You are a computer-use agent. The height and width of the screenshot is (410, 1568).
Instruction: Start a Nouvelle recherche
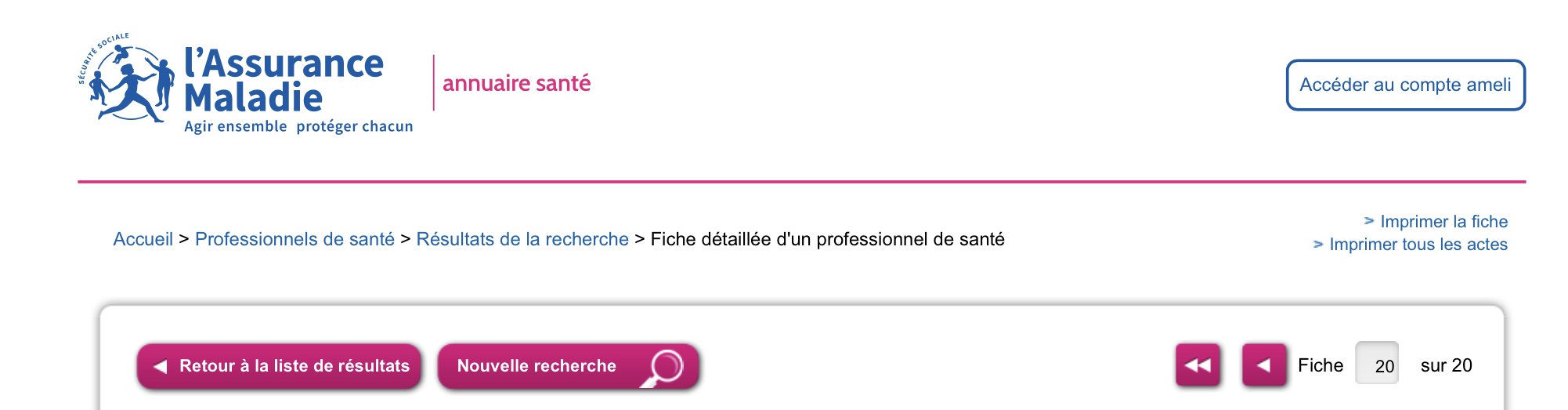point(568,366)
